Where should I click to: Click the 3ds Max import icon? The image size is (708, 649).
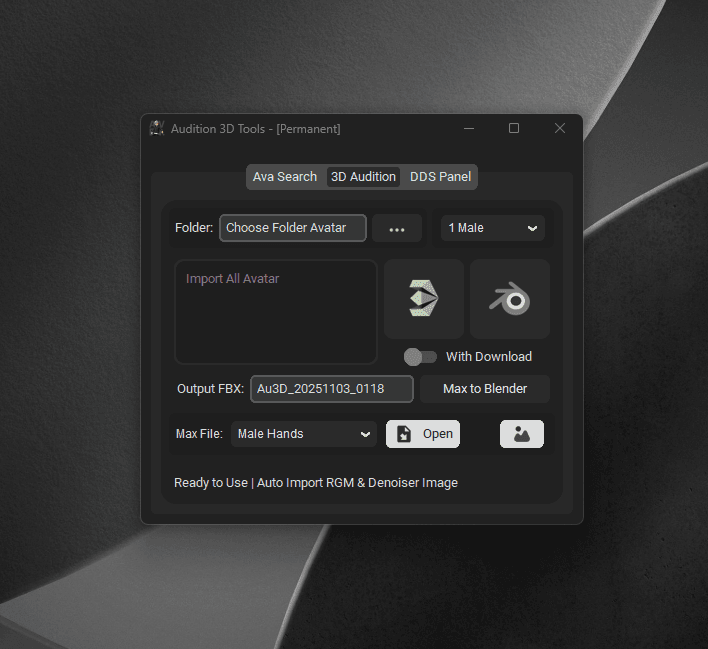[424, 299]
